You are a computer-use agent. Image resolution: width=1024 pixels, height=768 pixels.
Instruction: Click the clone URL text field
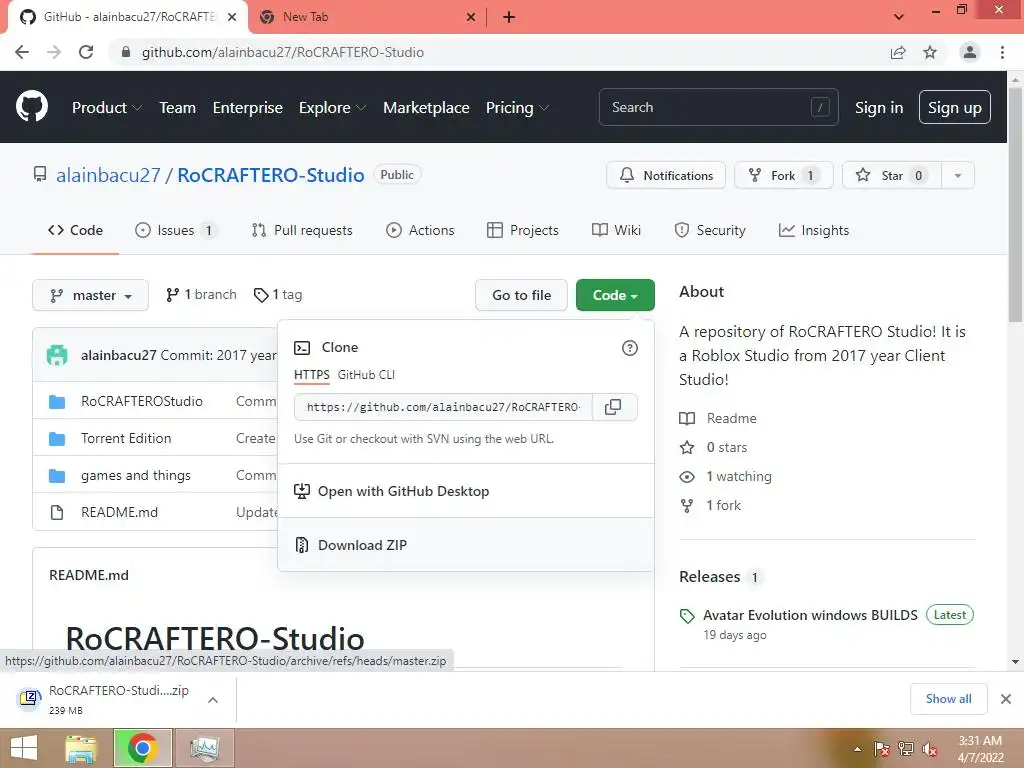click(x=443, y=407)
